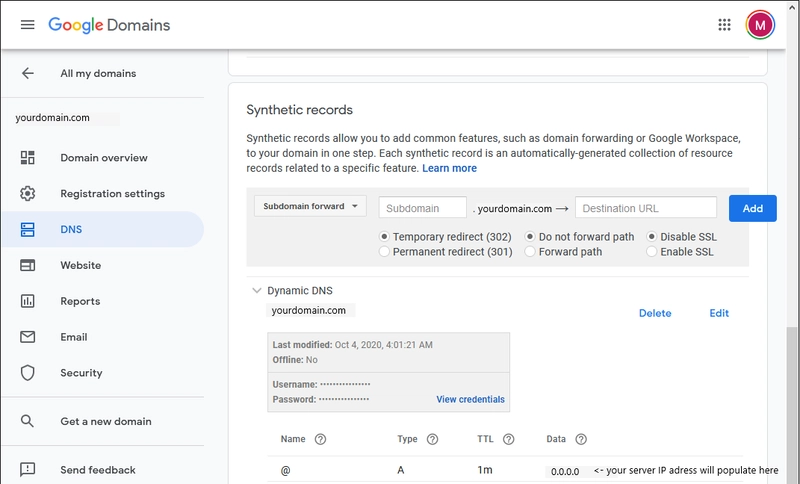Viewport: 800px width, 484px height.
Task: Focus the Subdomain input field
Action: coord(422,208)
